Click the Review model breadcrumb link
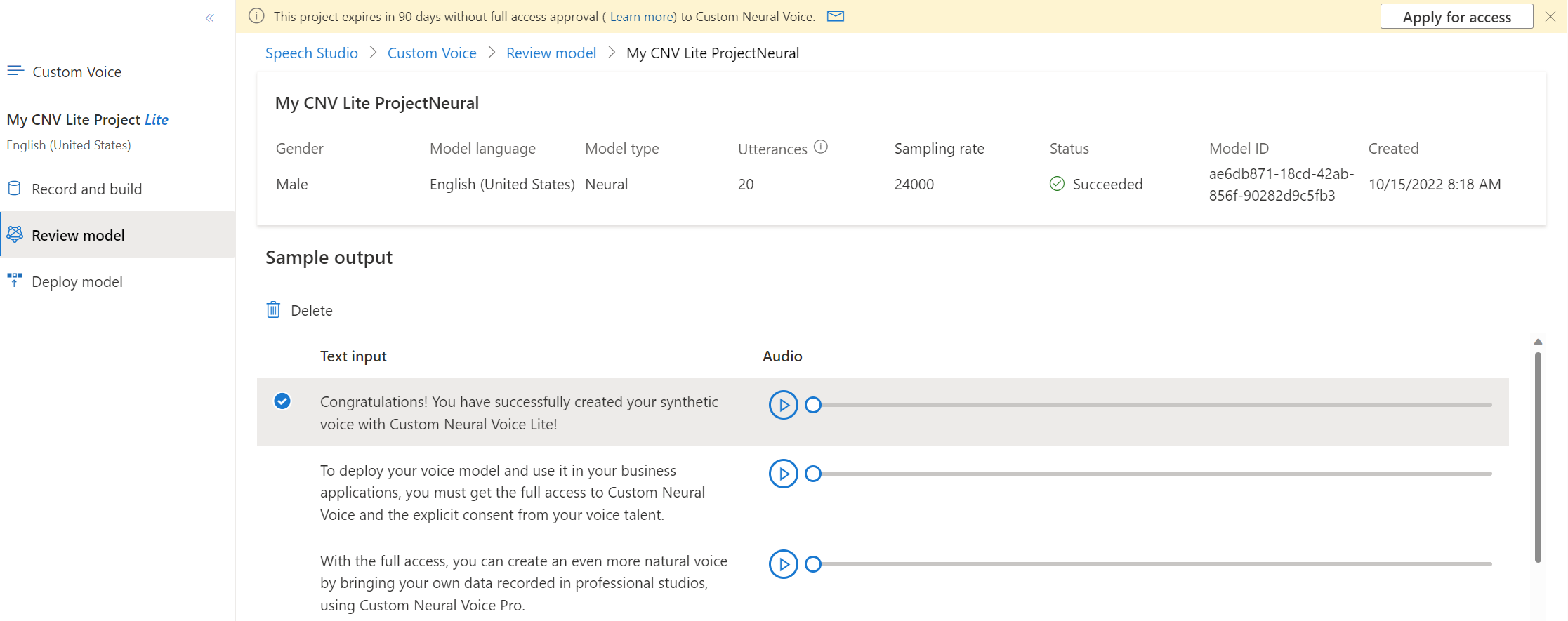1568x621 pixels. [x=551, y=53]
